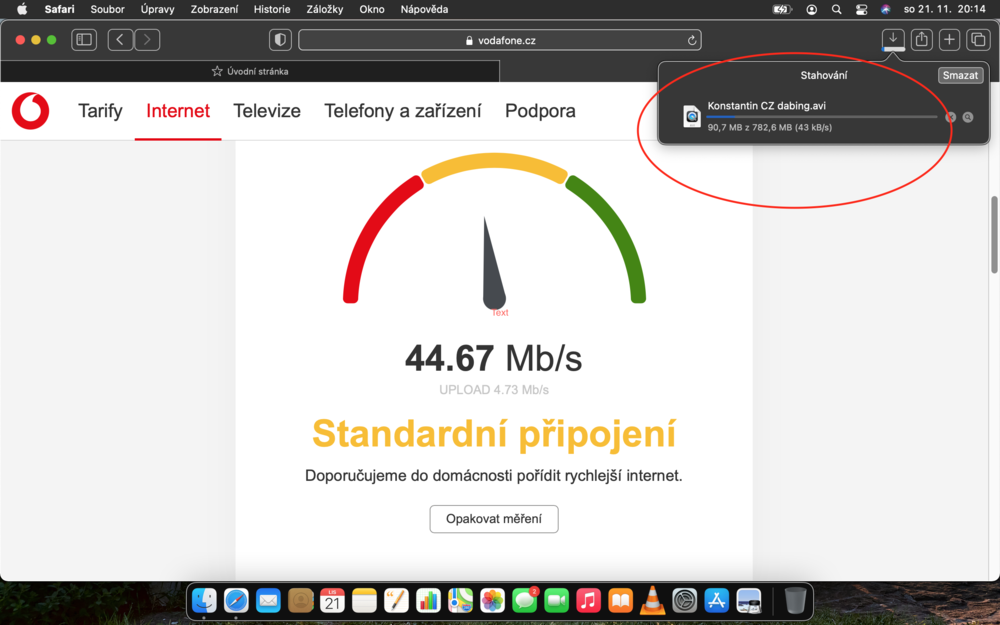Open a new tab with the plus icon

pos(948,39)
